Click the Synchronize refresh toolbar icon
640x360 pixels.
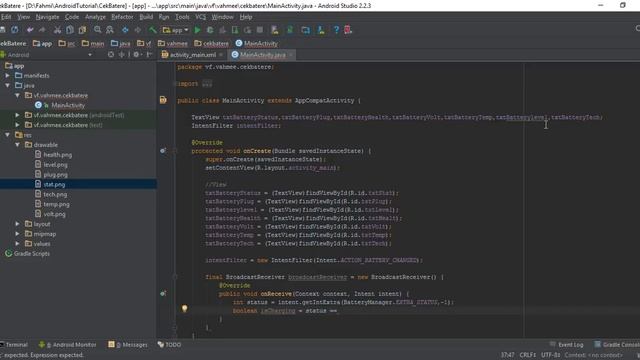pyautogui.click(x=15, y=30)
